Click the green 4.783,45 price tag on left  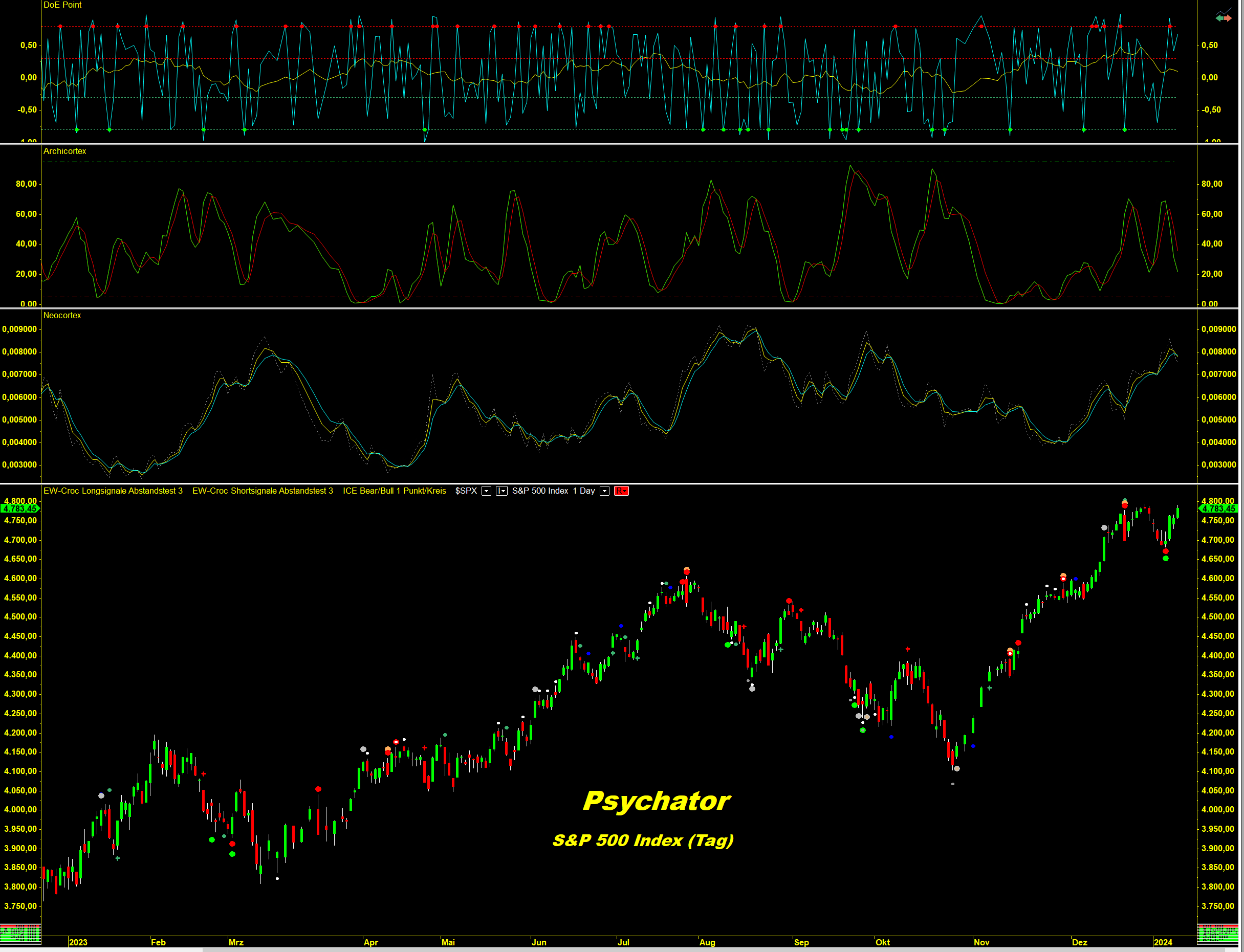[x=20, y=509]
